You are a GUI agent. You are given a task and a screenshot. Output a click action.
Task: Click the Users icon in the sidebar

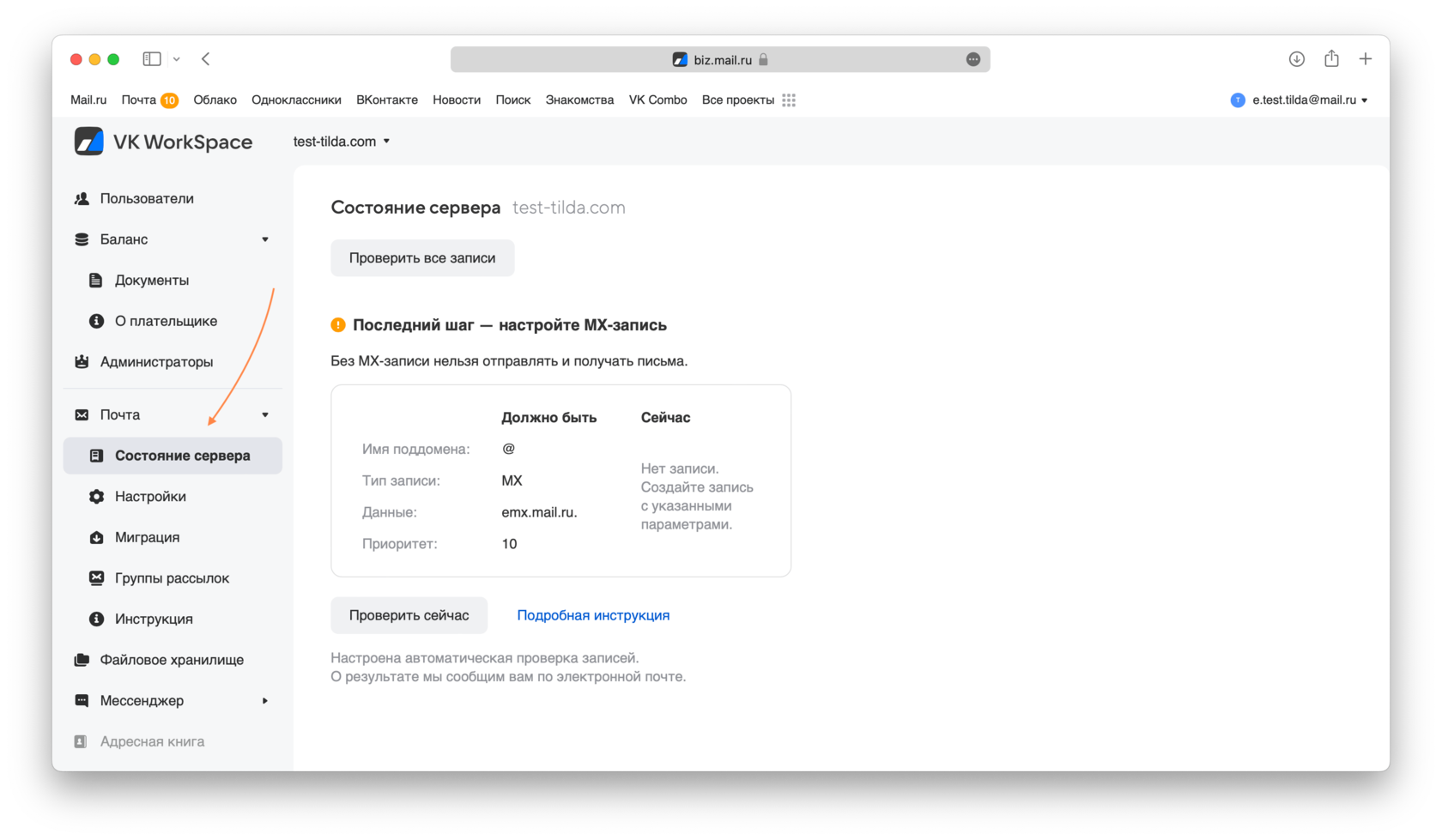click(82, 198)
